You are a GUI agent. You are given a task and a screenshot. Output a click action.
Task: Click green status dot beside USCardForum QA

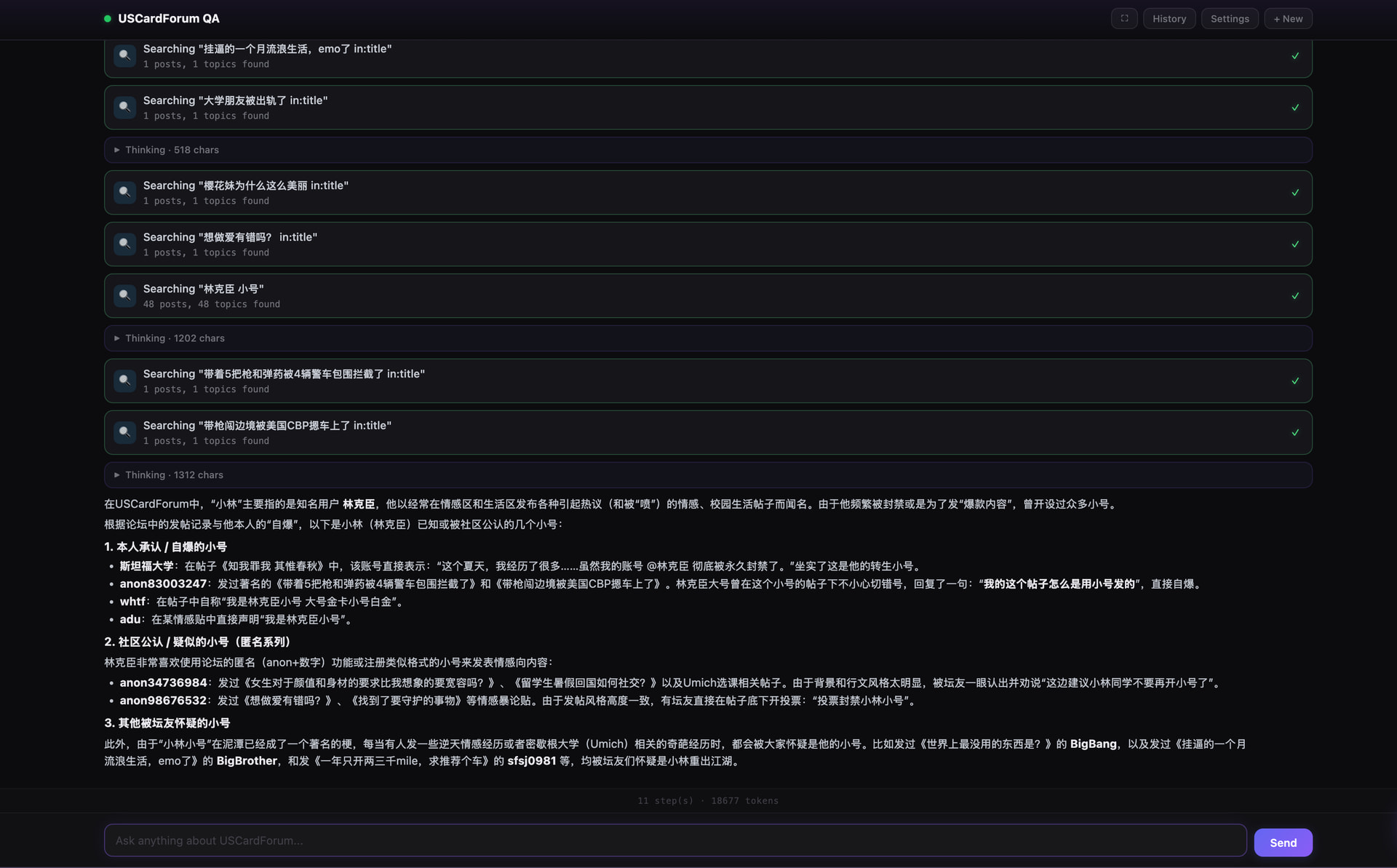(x=108, y=19)
